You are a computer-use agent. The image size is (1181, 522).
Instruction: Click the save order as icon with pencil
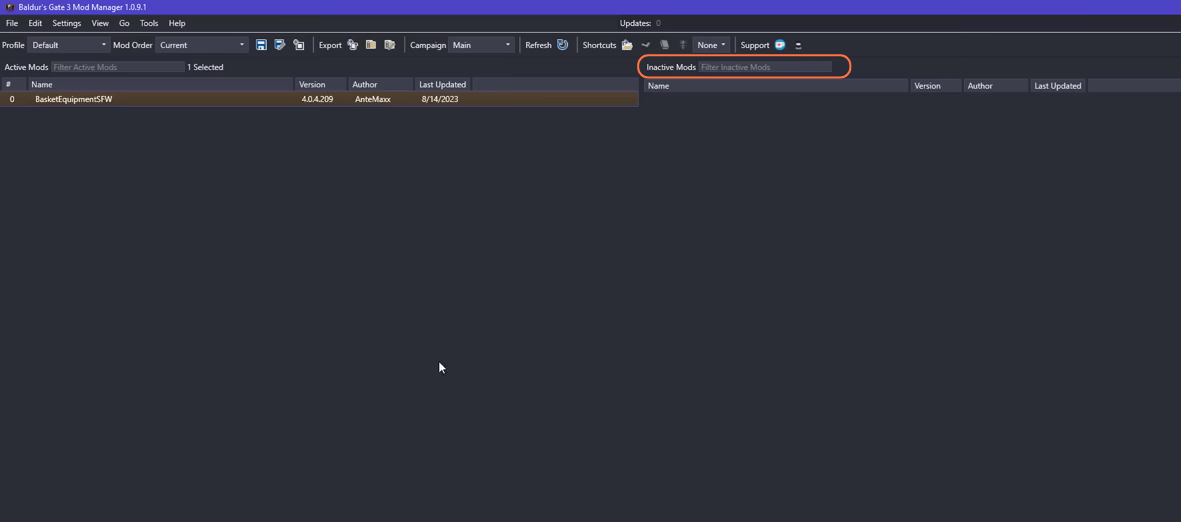click(x=279, y=45)
